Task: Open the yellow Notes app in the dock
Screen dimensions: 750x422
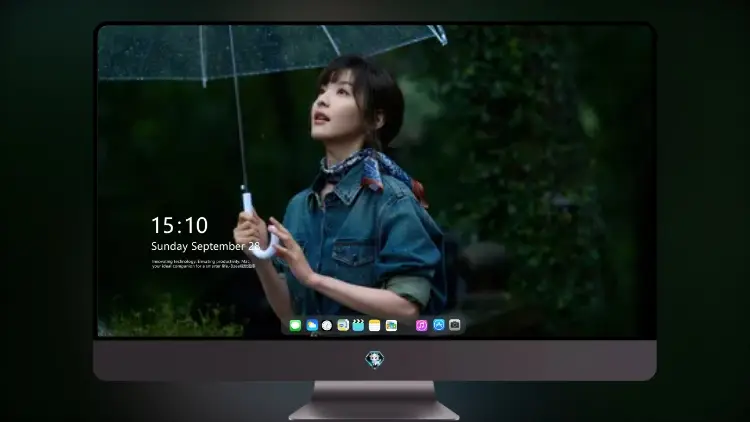Action: (x=375, y=326)
